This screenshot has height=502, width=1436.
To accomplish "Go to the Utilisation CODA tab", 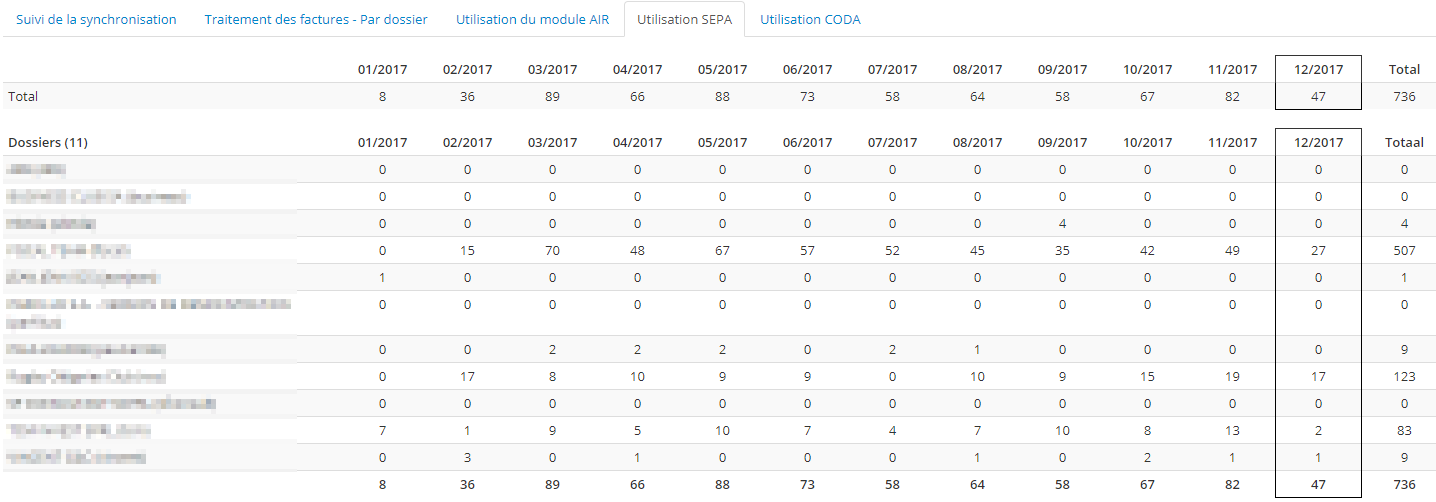I will (810, 19).
